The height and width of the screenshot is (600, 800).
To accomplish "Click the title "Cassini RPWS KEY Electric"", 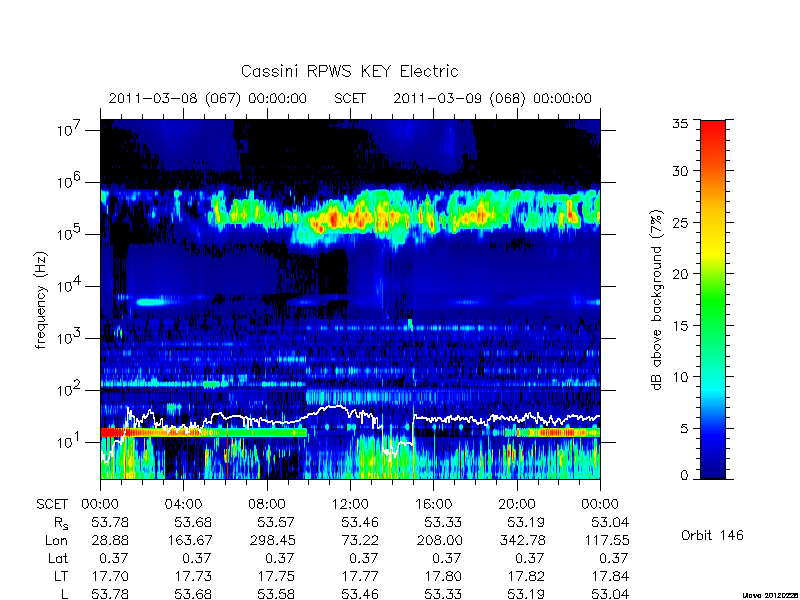I will click(x=349, y=71).
